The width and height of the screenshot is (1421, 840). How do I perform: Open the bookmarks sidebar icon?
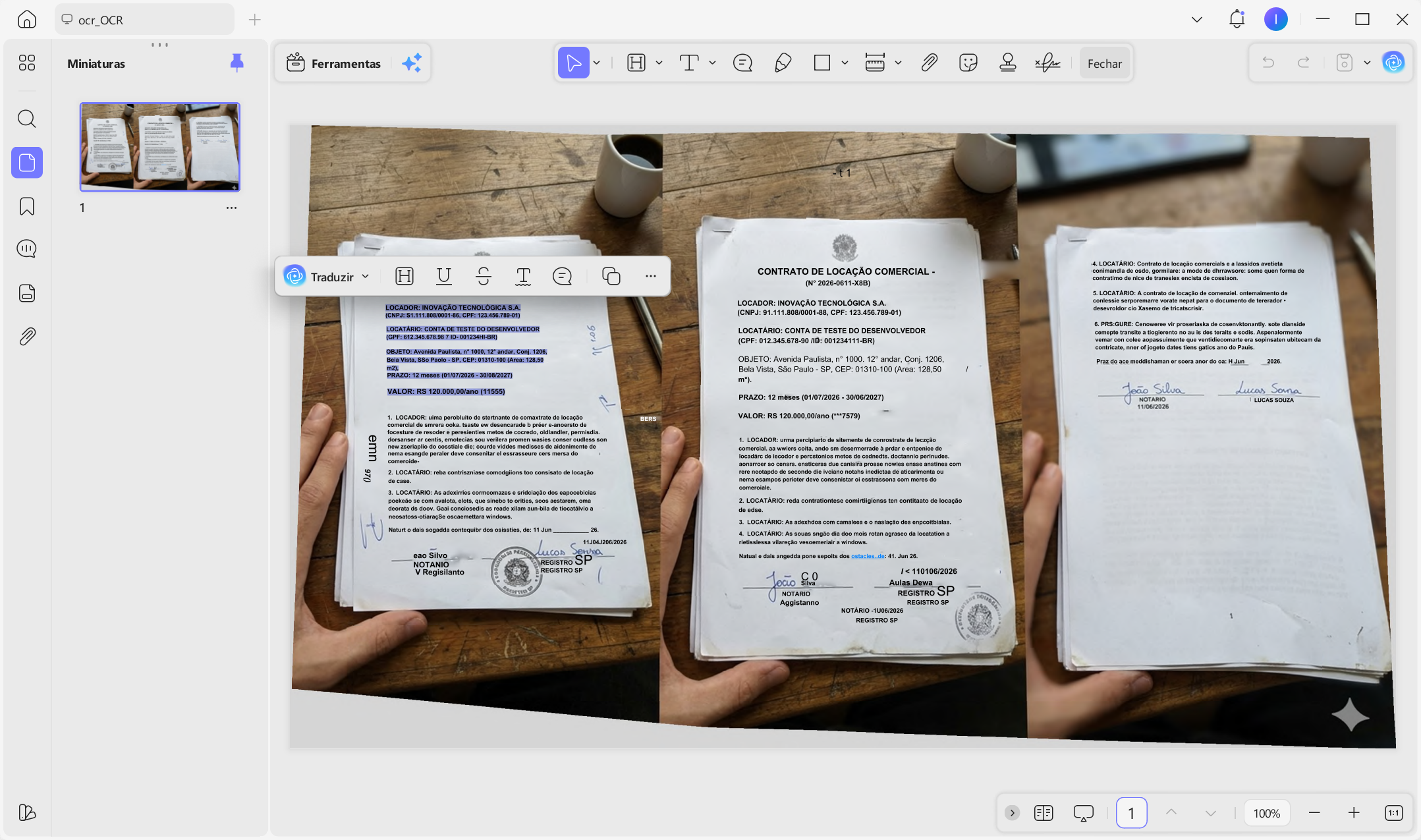point(27,206)
